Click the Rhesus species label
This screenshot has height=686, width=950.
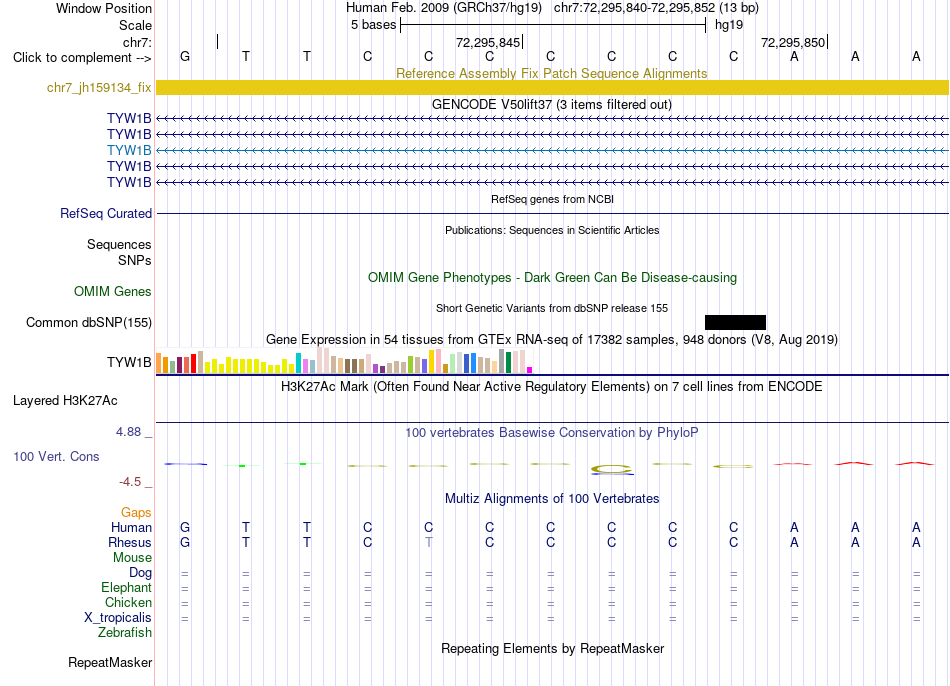coord(130,542)
